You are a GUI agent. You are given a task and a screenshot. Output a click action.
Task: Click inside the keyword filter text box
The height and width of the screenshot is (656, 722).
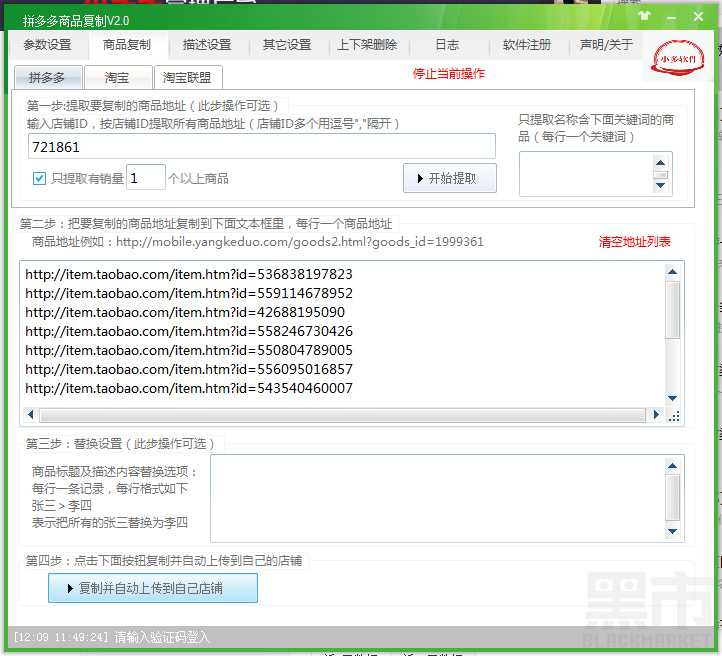(586, 174)
